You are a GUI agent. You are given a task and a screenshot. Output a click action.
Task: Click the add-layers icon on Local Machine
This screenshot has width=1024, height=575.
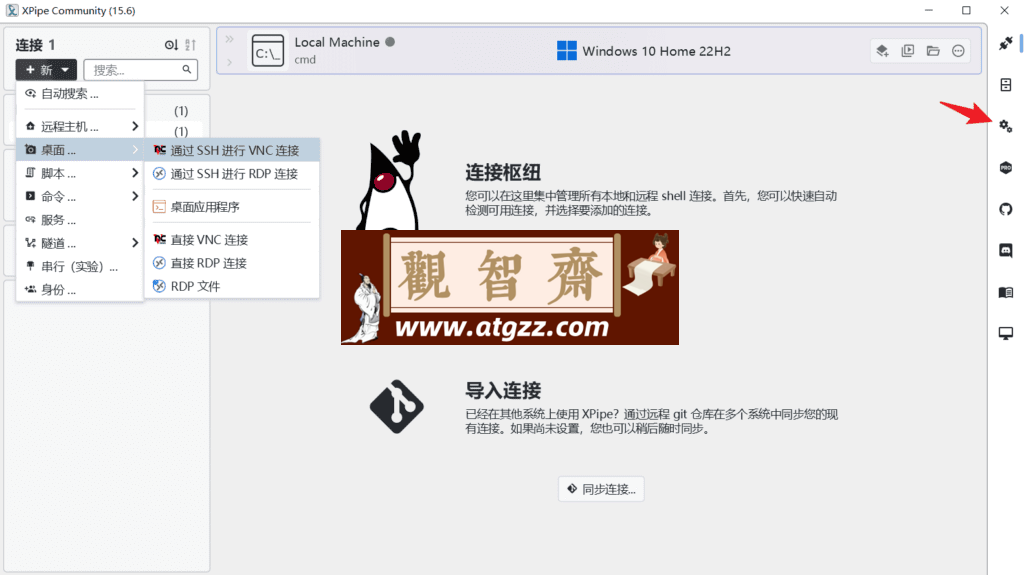pyautogui.click(x=882, y=51)
